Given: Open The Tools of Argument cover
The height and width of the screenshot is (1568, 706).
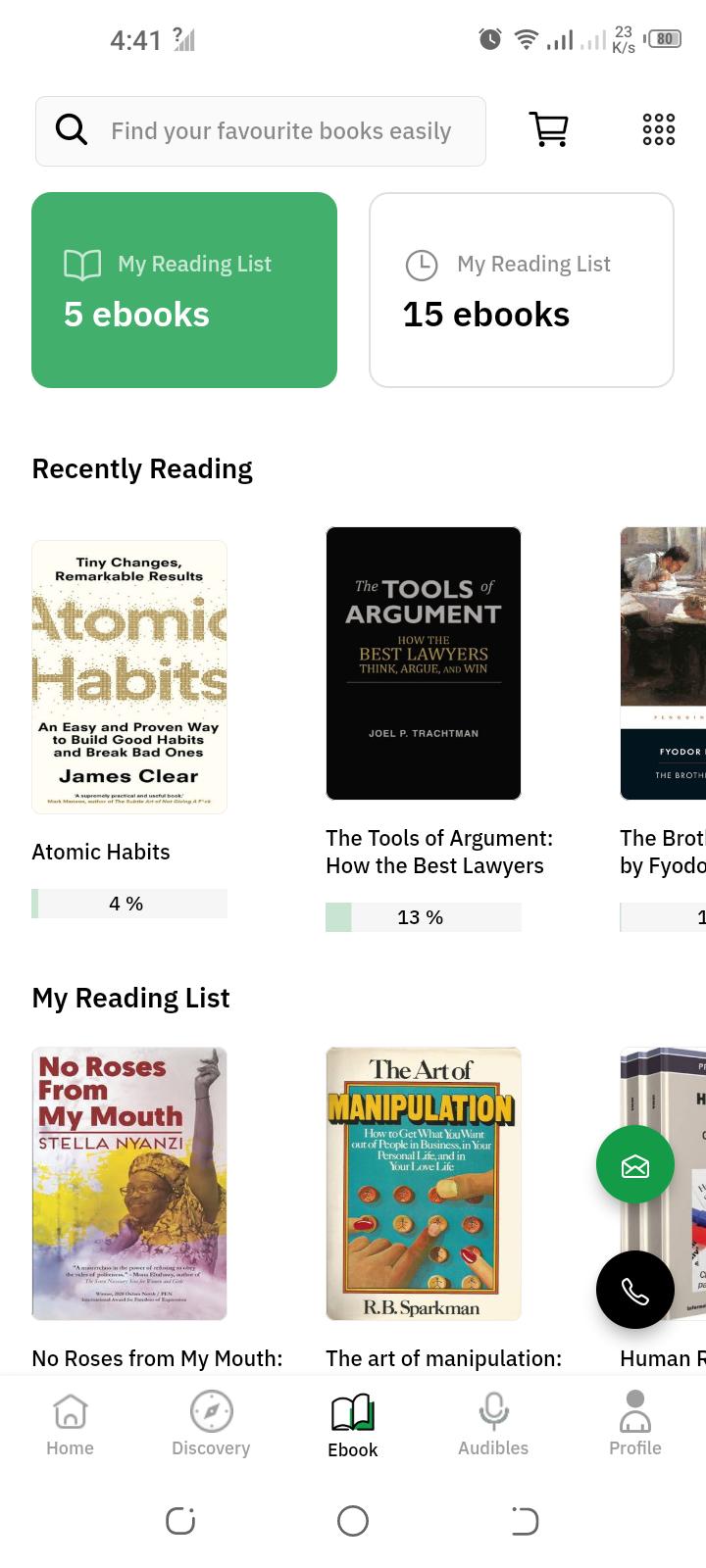Looking at the screenshot, I should (424, 663).
